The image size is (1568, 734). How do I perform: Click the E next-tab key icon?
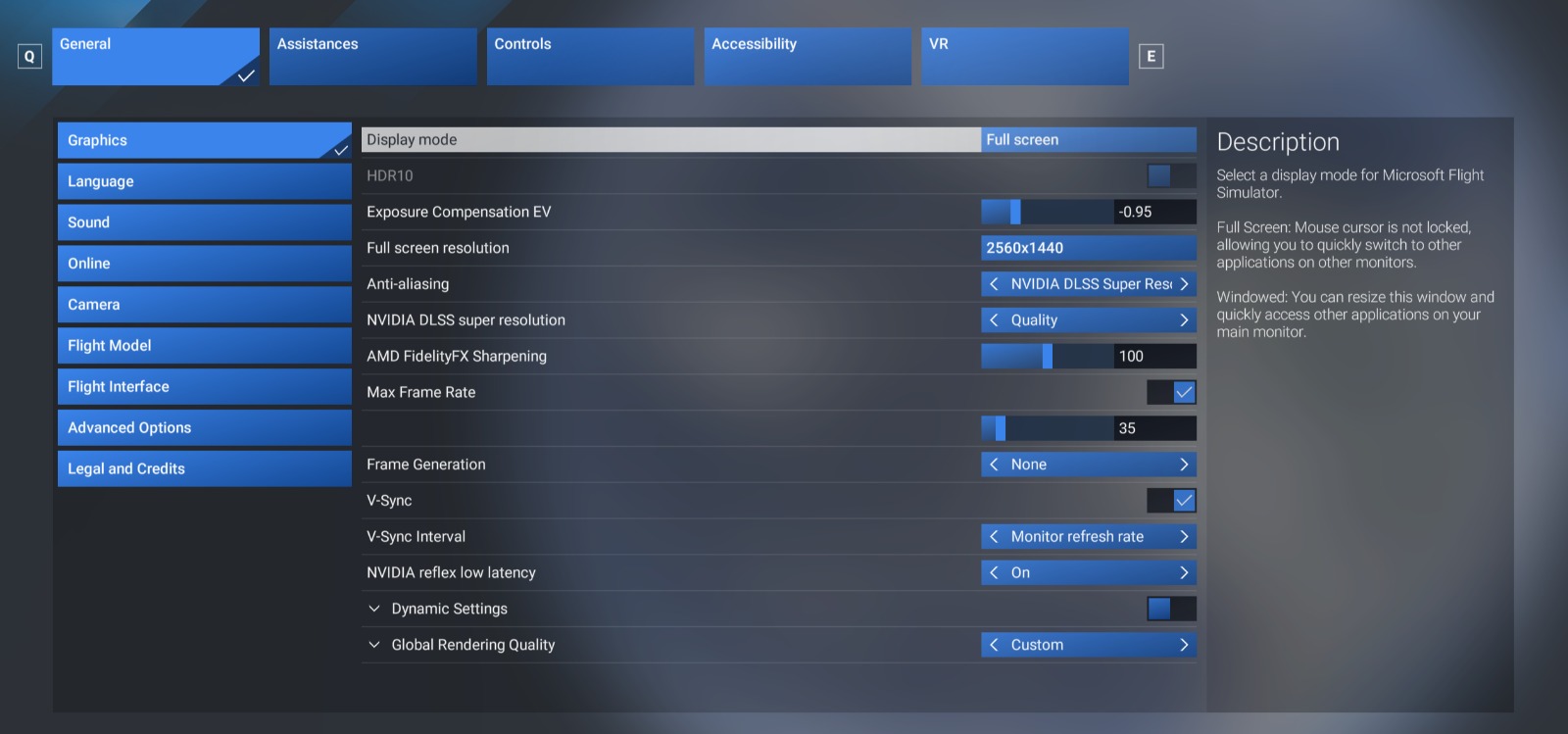(1151, 57)
